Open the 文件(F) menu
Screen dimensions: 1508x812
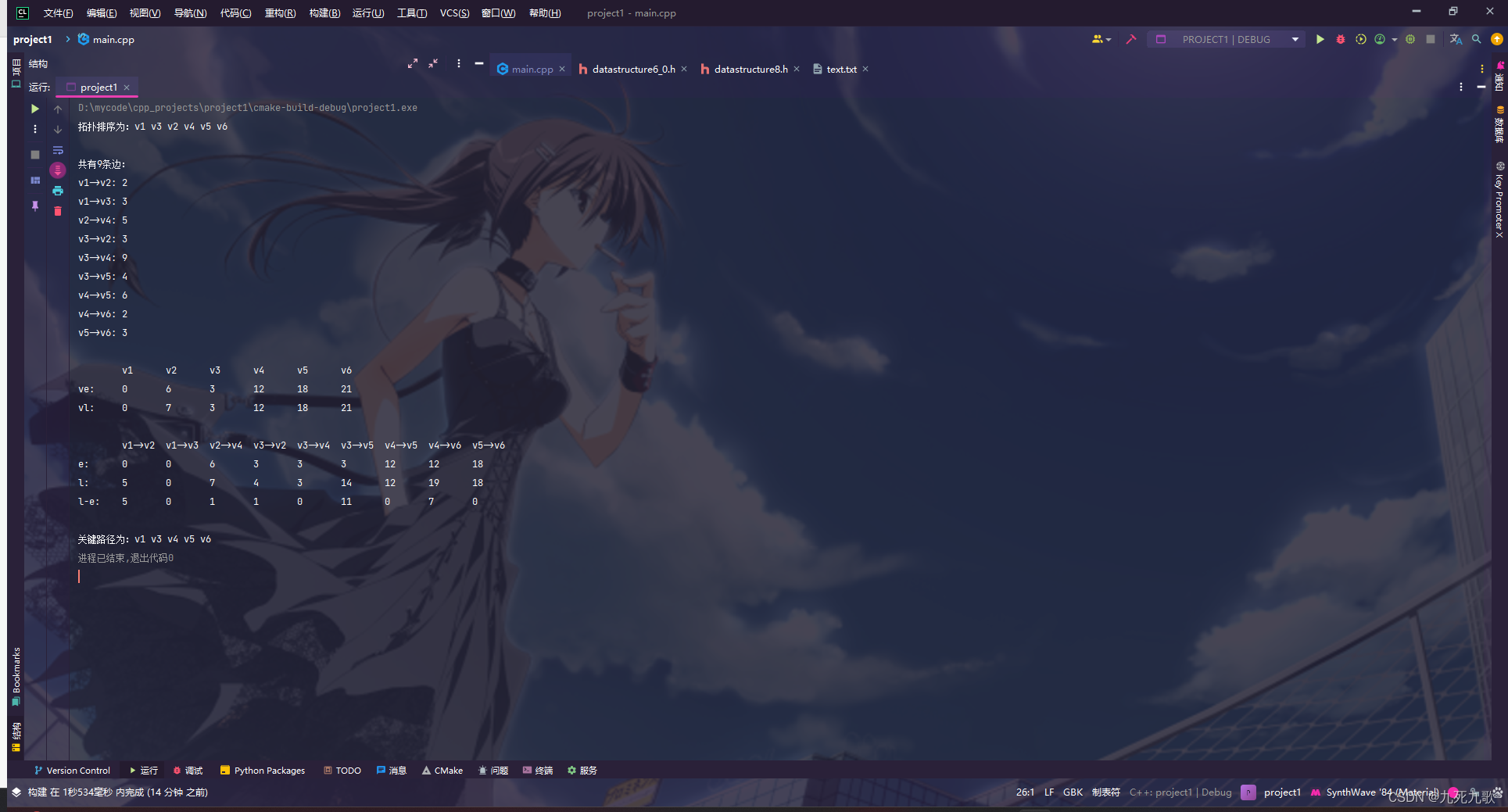pyautogui.click(x=58, y=13)
